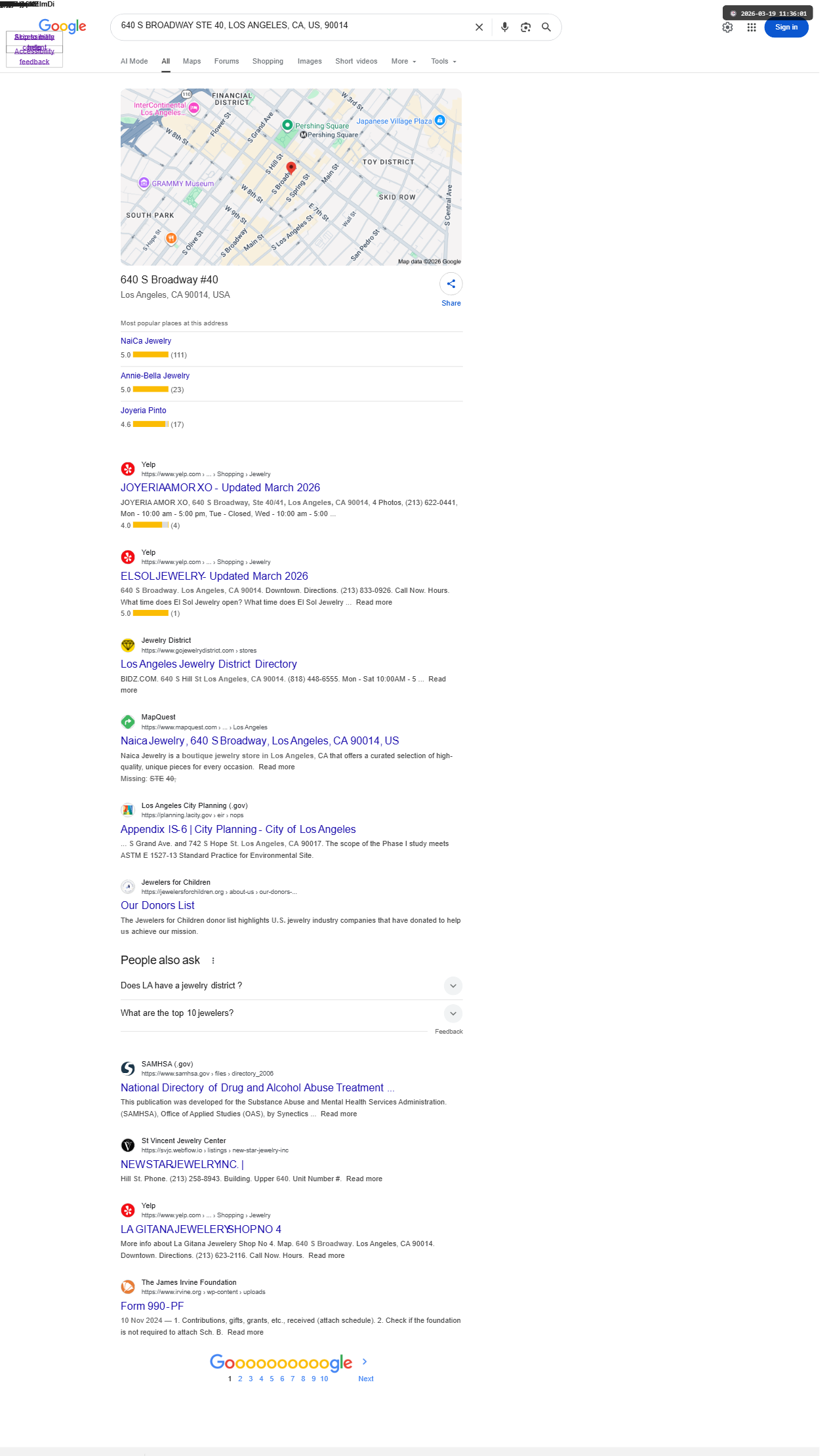
Task: Open the More dropdown in search tabs
Action: pos(403,61)
